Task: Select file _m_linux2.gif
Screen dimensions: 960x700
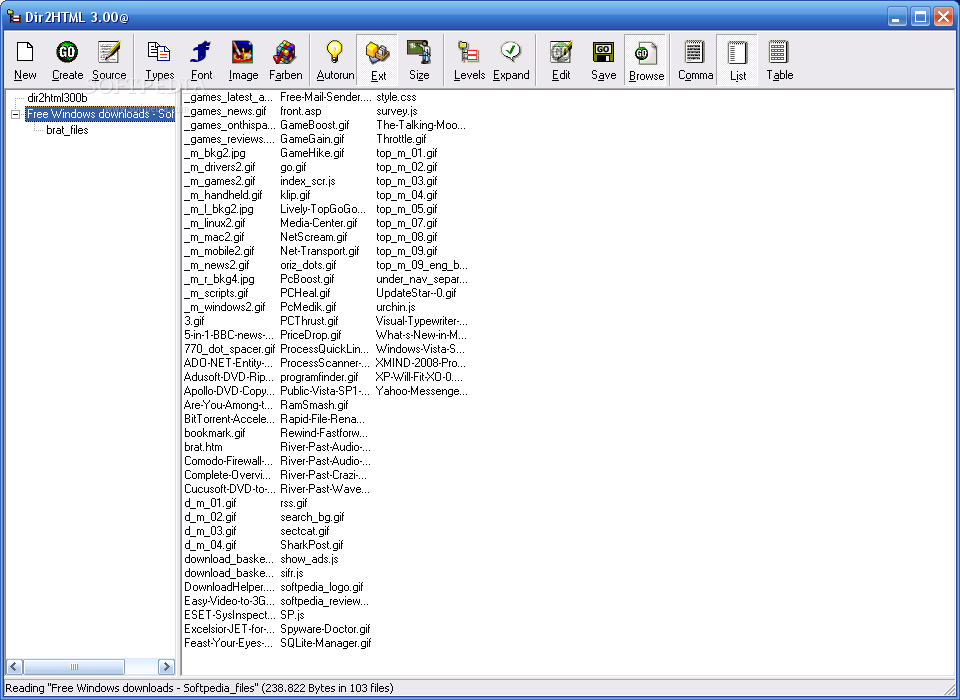Action: tap(215, 223)
